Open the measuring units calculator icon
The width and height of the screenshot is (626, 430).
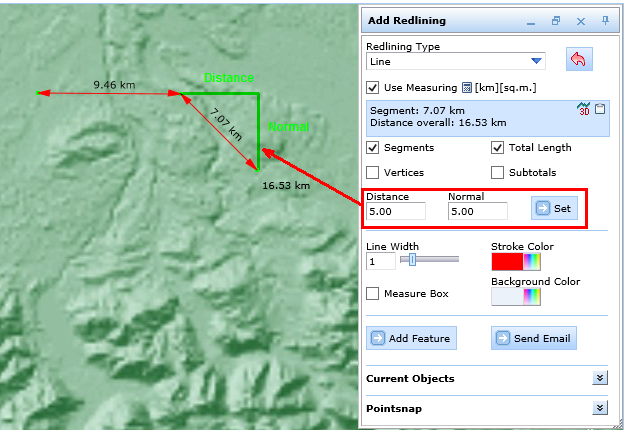click(466, 87)
